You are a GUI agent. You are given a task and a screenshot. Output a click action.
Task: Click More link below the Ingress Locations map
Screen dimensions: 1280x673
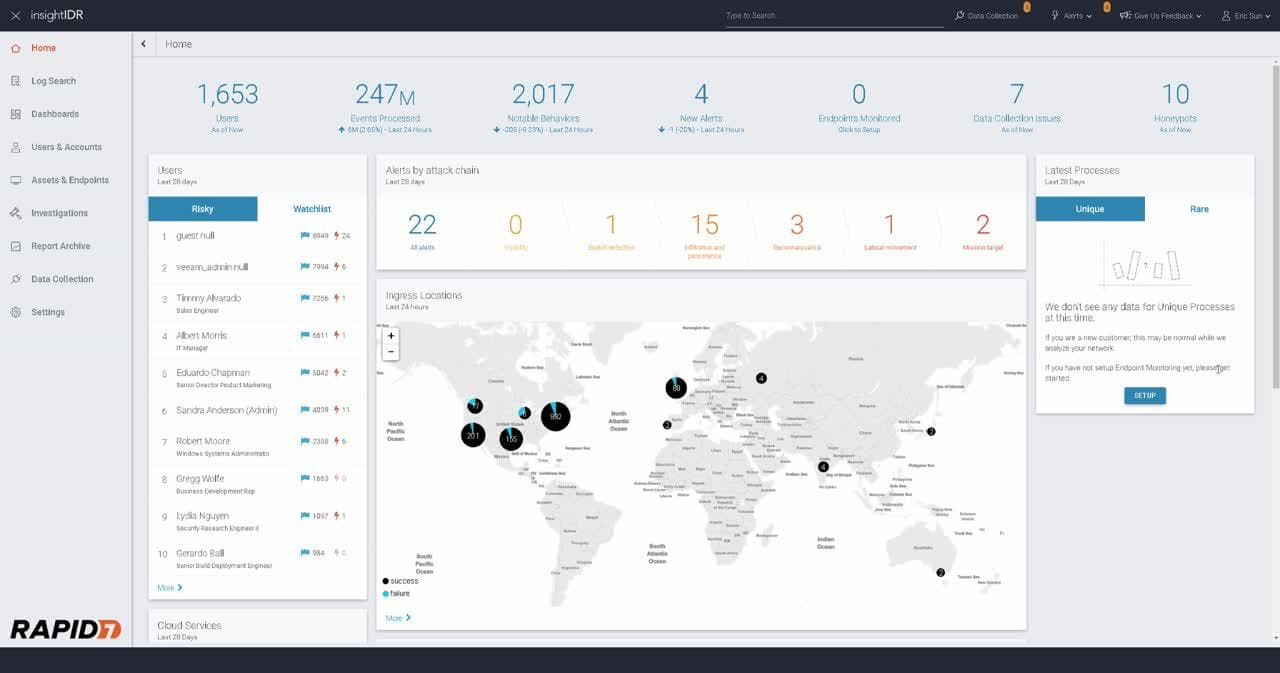(398, 618)
